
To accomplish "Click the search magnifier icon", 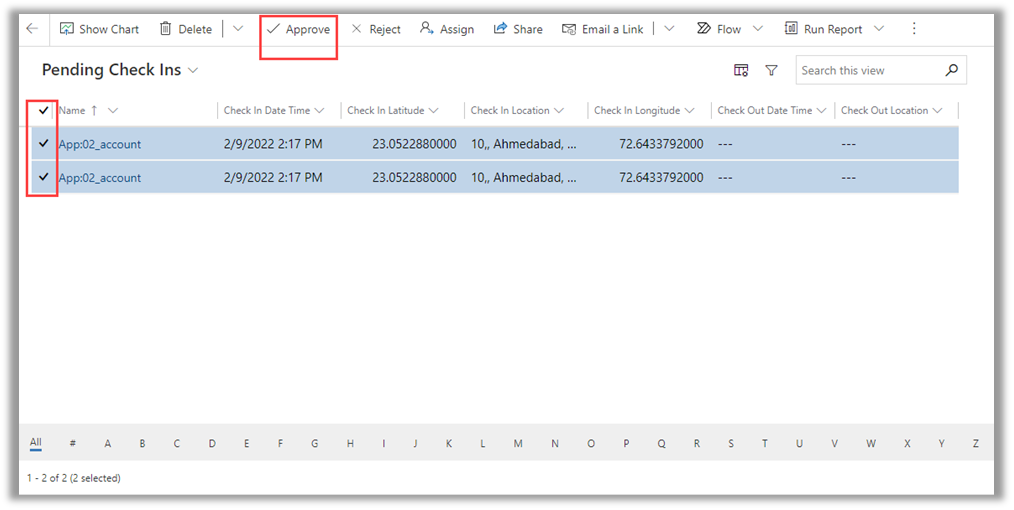I will coord(951,70).
